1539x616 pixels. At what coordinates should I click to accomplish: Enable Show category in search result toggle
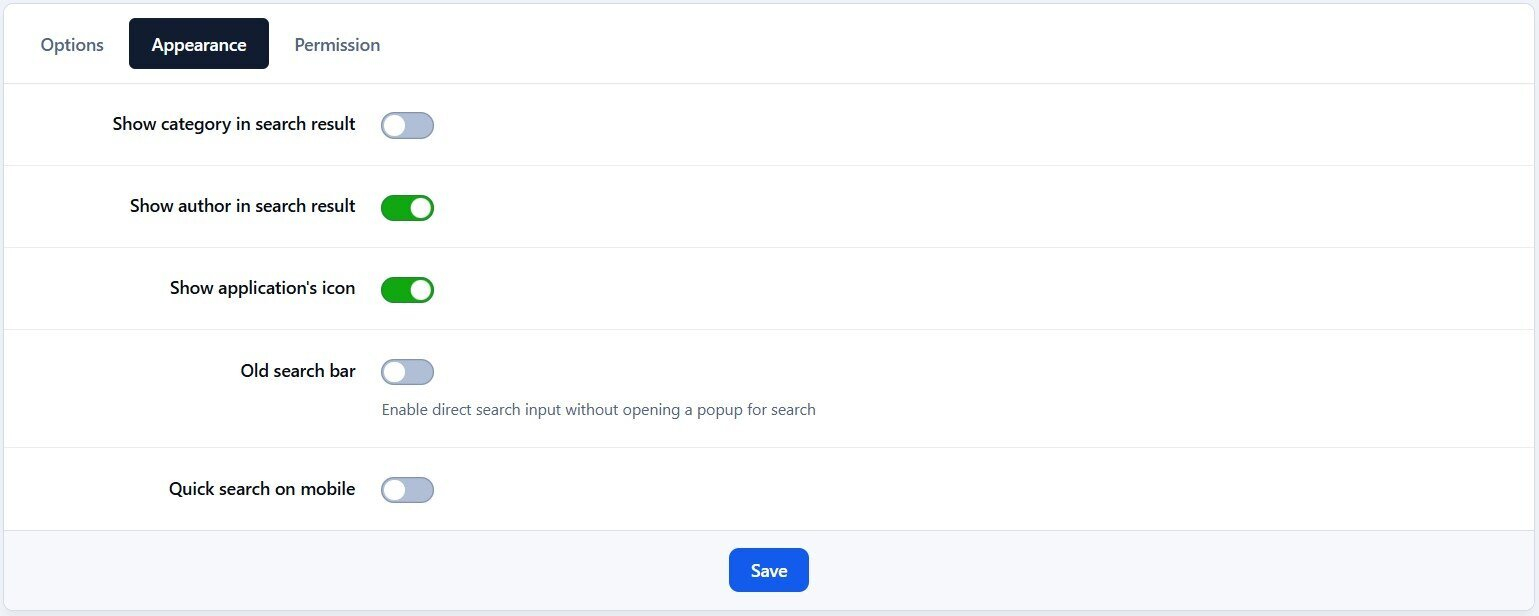pos(407,125)
